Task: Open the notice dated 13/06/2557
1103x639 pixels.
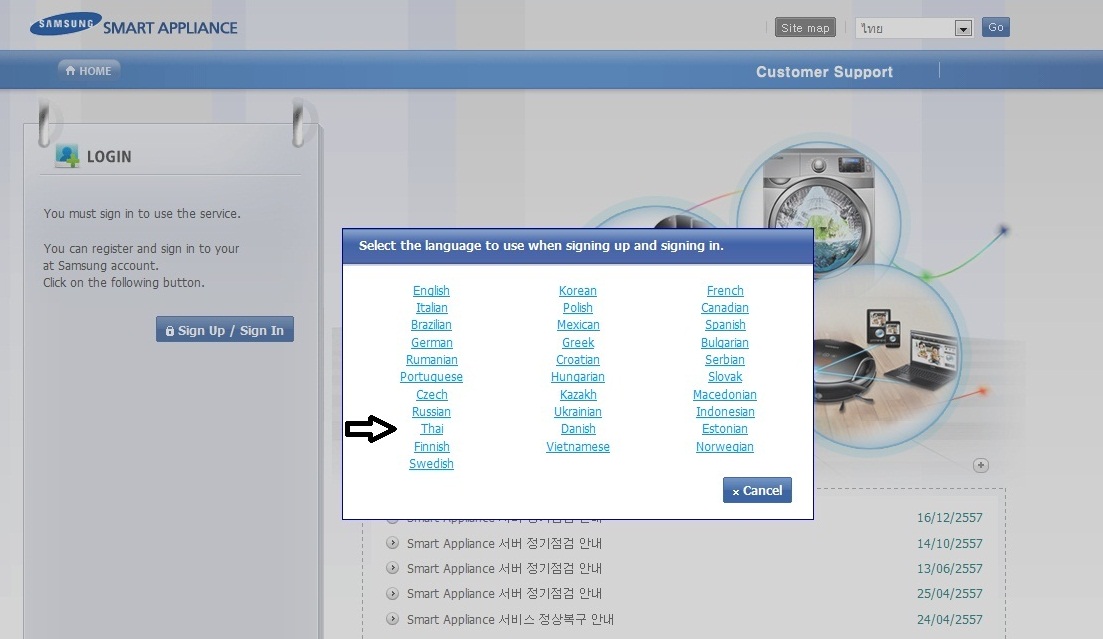Action: pyautogui.click(x=504, y=568)
